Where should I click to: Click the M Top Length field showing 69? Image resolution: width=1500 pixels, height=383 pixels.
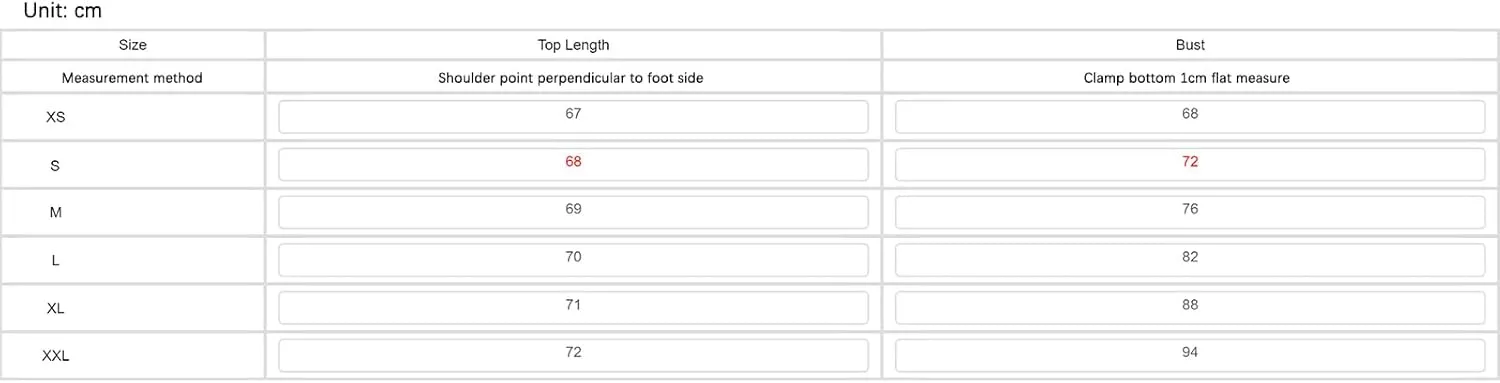click(573, 212)
